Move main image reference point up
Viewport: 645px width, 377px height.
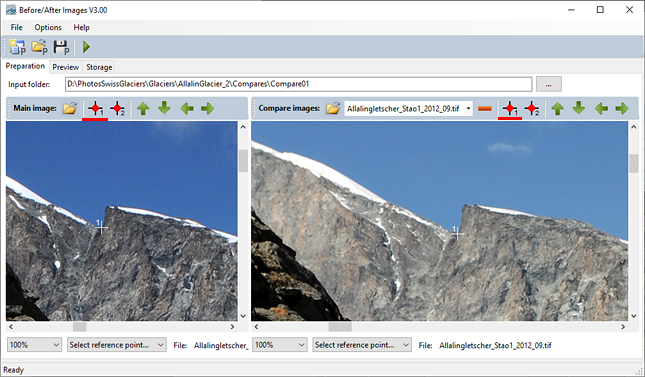click(x=143, y=109)
